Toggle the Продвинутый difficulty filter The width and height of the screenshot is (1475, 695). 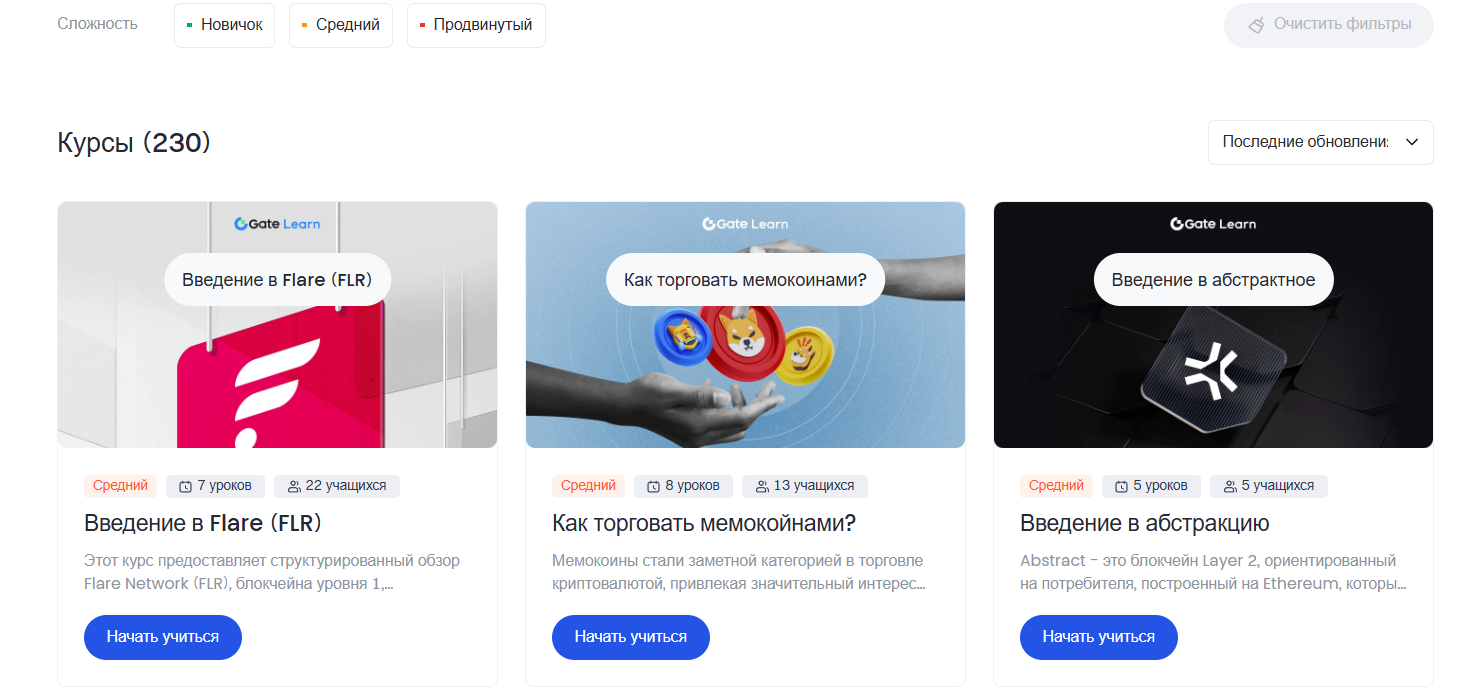coord(476,25)
